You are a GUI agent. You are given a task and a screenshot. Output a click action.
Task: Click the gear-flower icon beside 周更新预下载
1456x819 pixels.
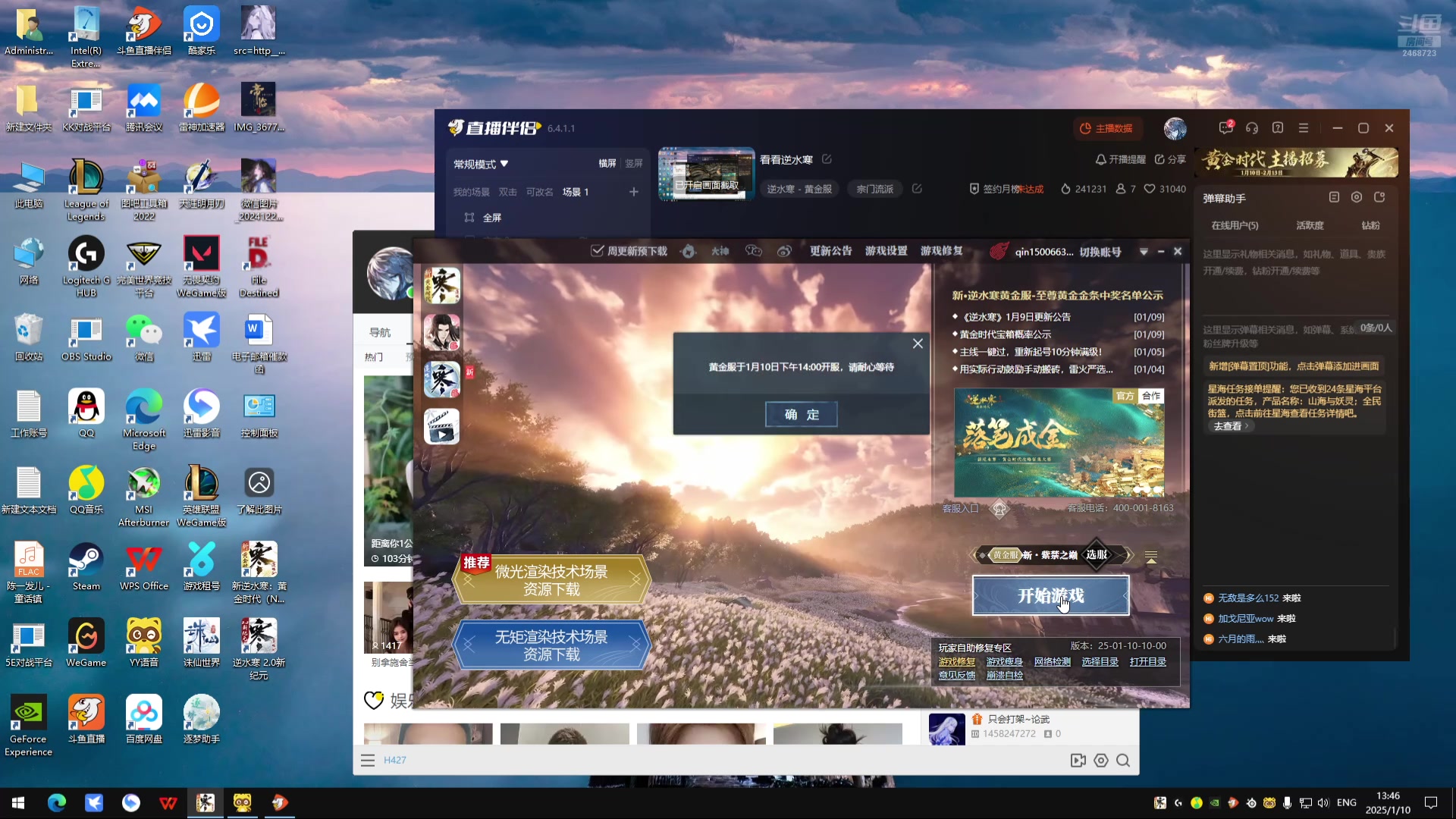(689, 251)
